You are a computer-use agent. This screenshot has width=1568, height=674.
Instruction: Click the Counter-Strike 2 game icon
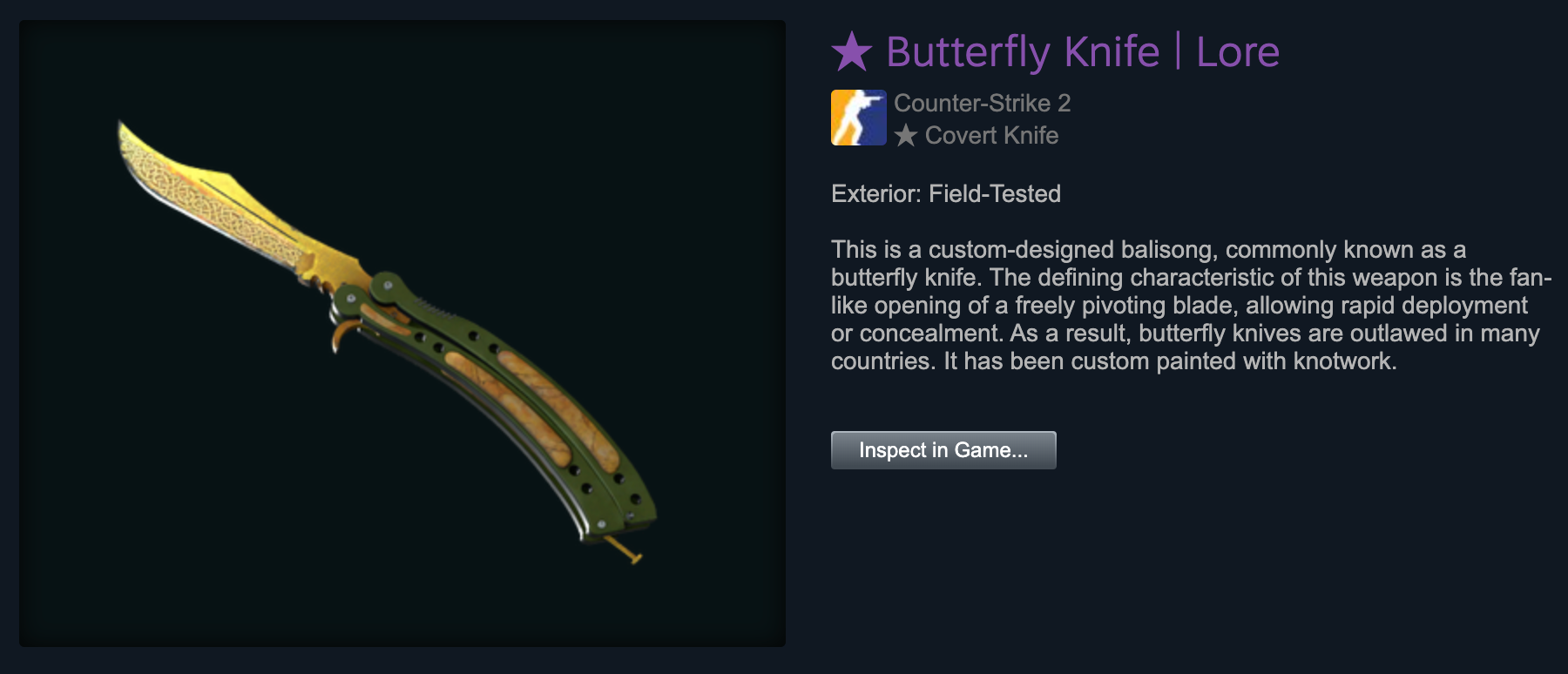point(858,118)
